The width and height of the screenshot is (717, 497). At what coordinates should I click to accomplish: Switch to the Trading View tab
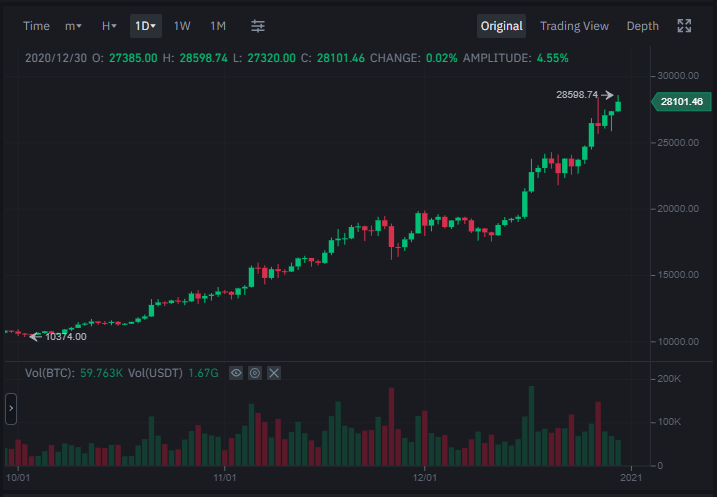(x=574, y=26)
